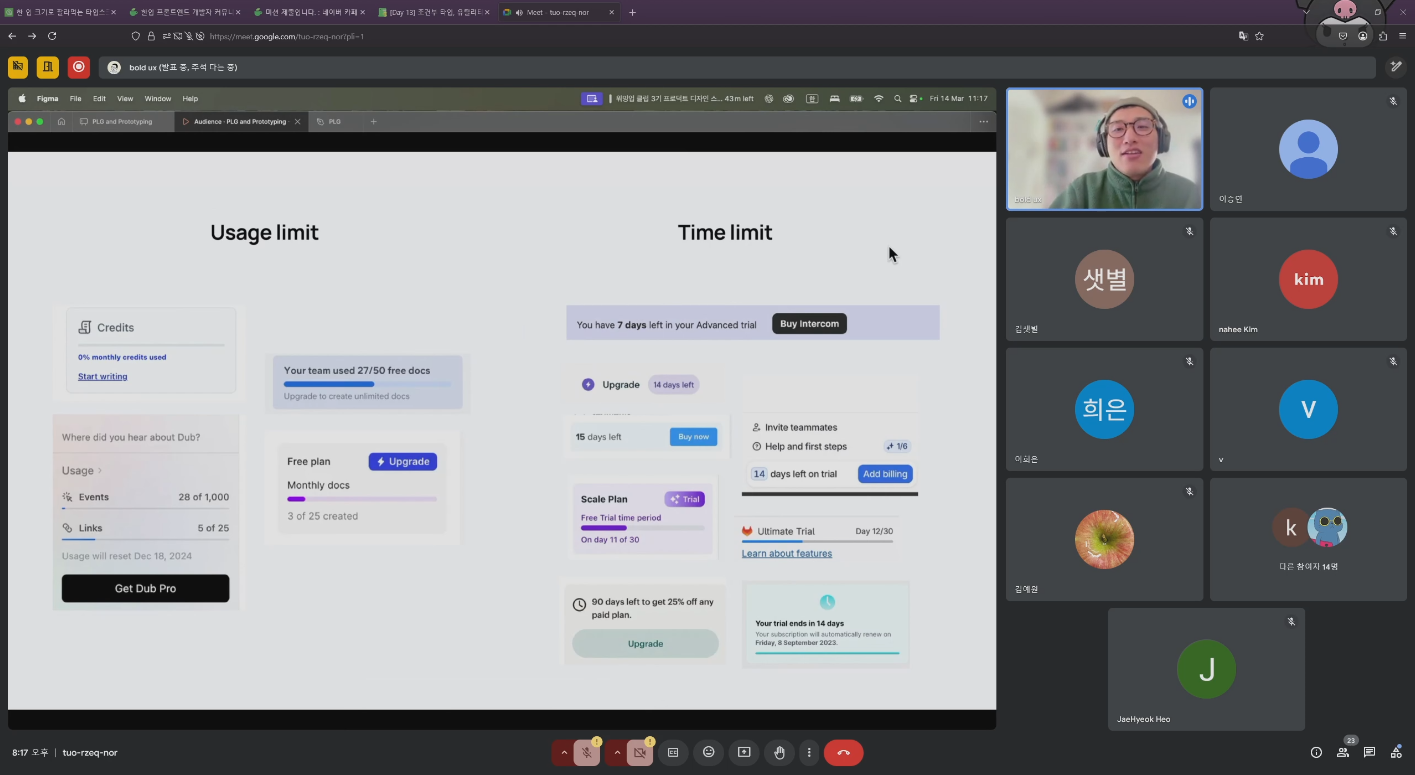Image resolution: width=1415 pixels, height=775 pixels.
Task: Click the Figma home icon
Action: [x=61, y=121]
